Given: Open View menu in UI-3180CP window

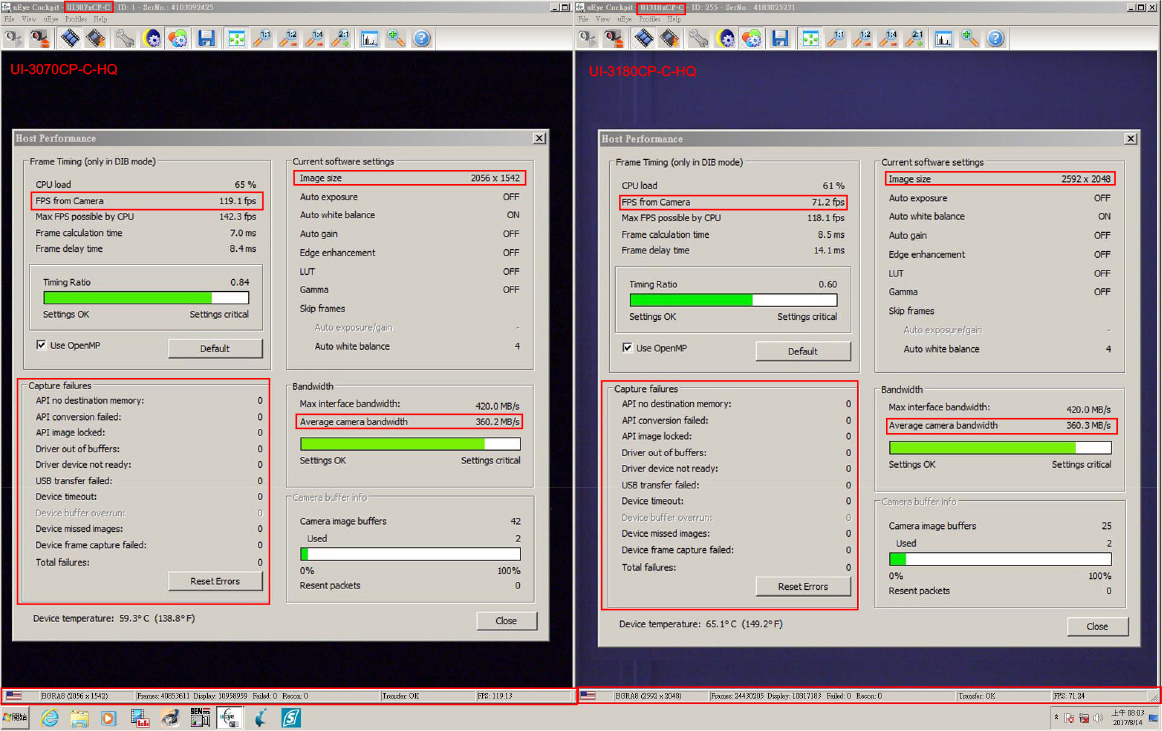Looking at the screenshot, I should tap(603, 19).
